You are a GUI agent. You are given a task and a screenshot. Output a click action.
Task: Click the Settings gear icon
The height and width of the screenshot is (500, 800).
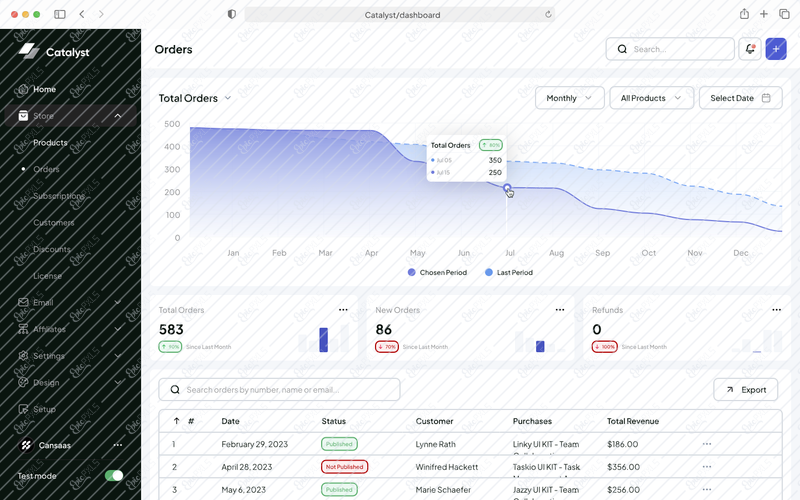[23, 356]
